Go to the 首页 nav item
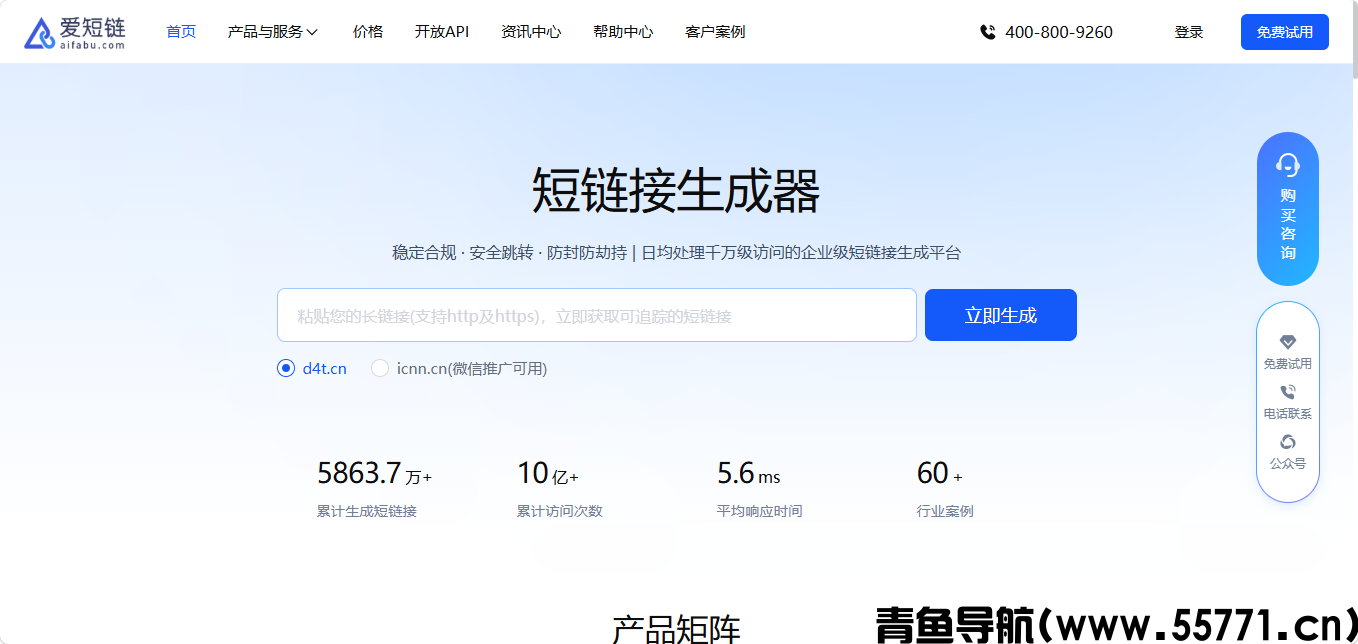 [181, 32]
